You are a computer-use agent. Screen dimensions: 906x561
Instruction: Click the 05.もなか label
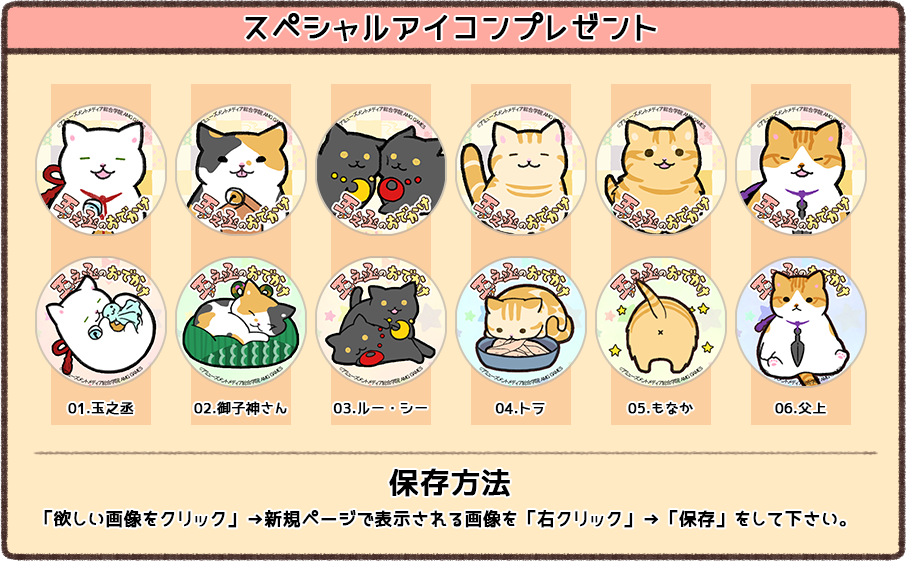(660, 408)
